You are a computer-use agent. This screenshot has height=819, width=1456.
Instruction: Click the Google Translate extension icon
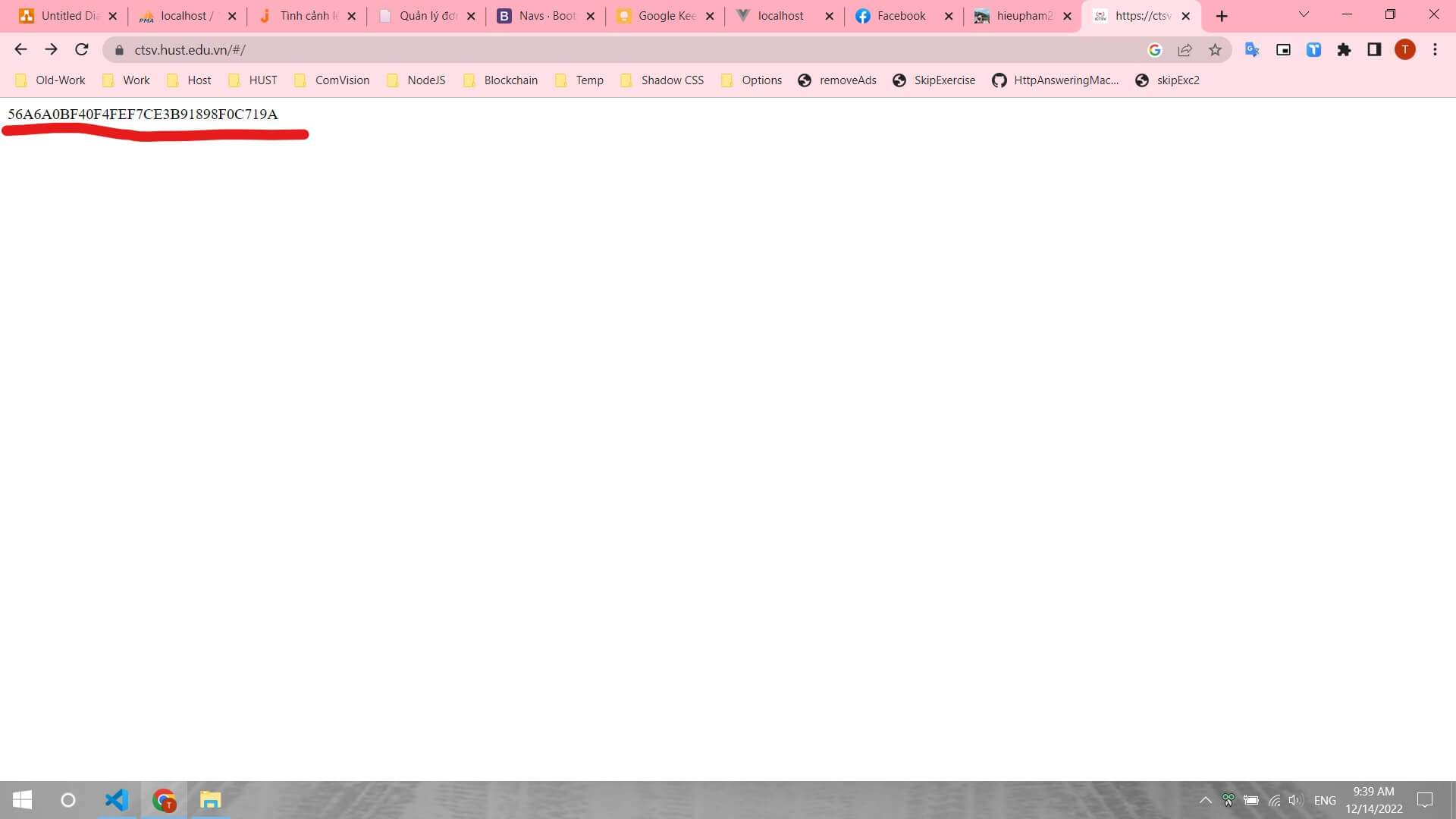[x=1252, y=50]
